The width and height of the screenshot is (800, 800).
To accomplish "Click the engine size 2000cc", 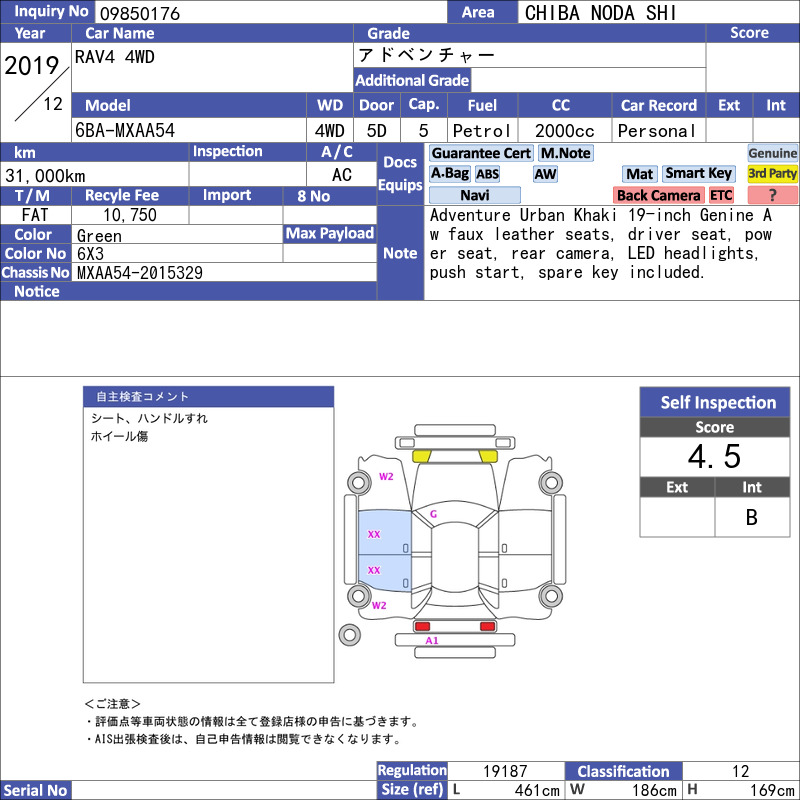I will coord(565,131).
